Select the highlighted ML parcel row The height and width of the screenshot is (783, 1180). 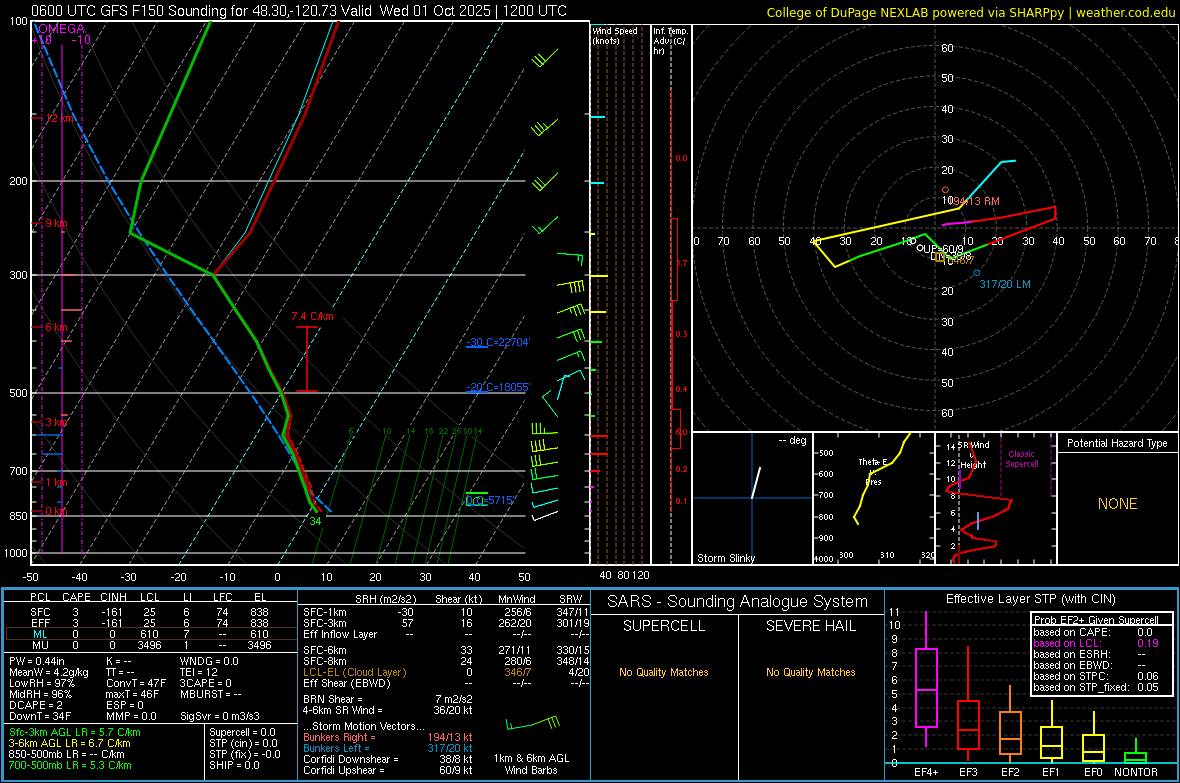tap(151, 634)
